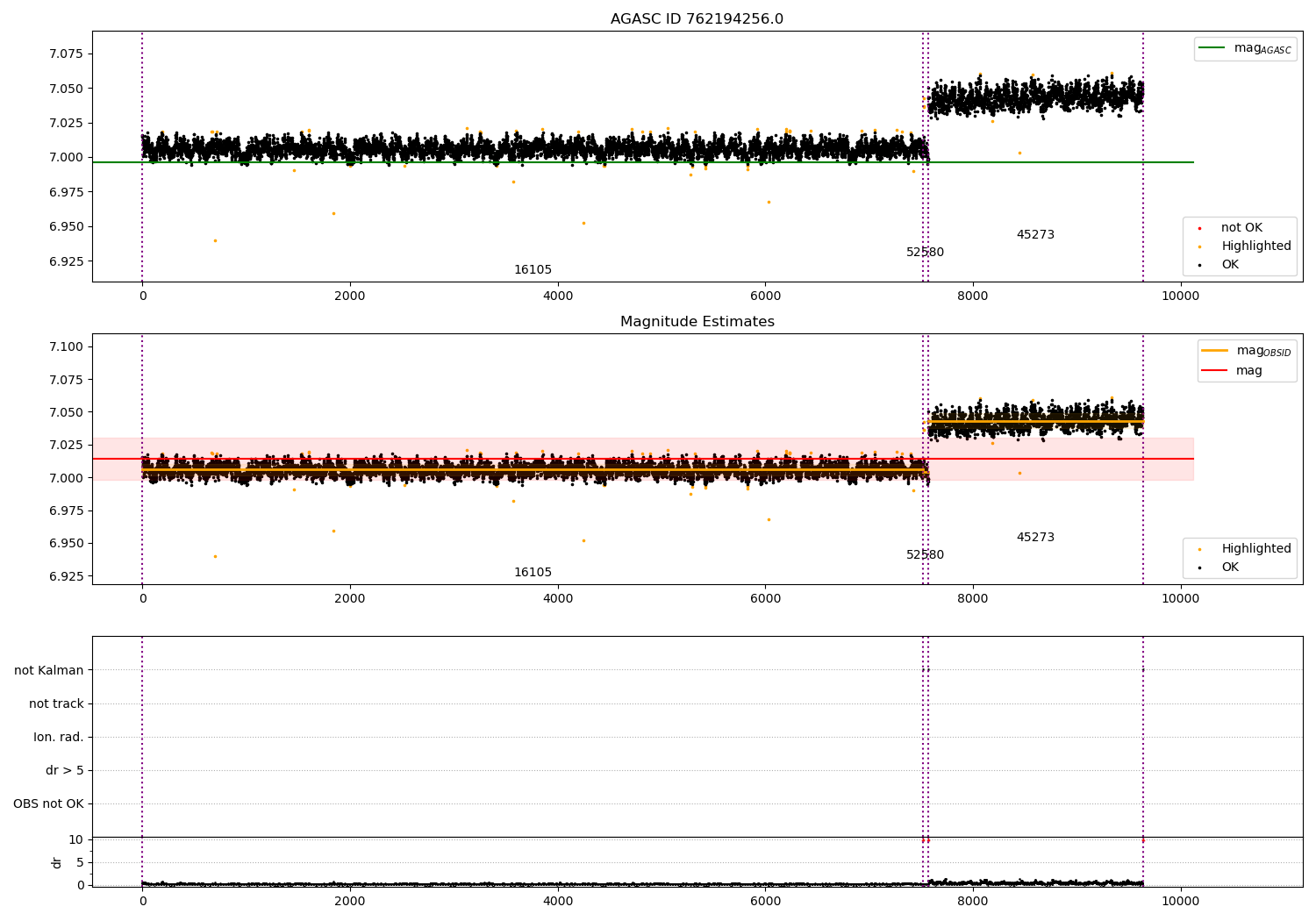Click the 'not Kalman' row label
The image size is (1316, 921).
[49, 671]
